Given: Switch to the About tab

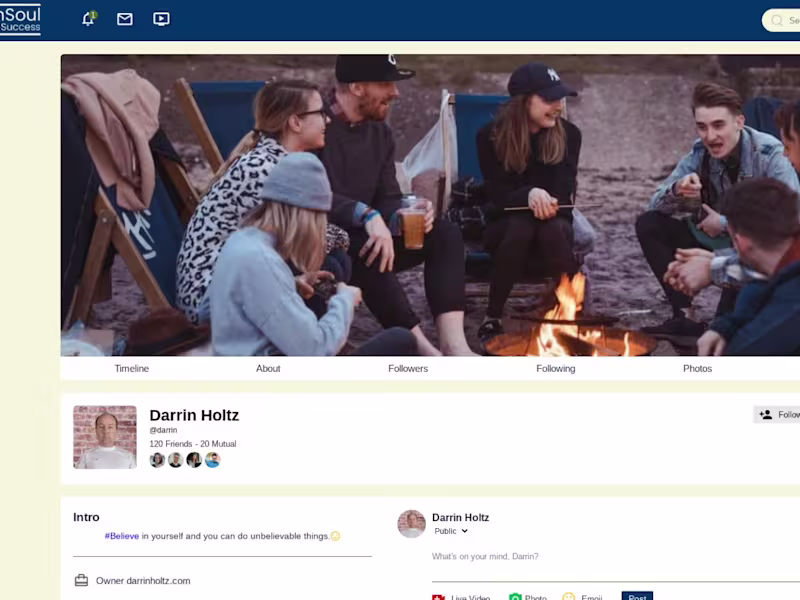Looking at the screenshot, I should [x=268, y=368].
